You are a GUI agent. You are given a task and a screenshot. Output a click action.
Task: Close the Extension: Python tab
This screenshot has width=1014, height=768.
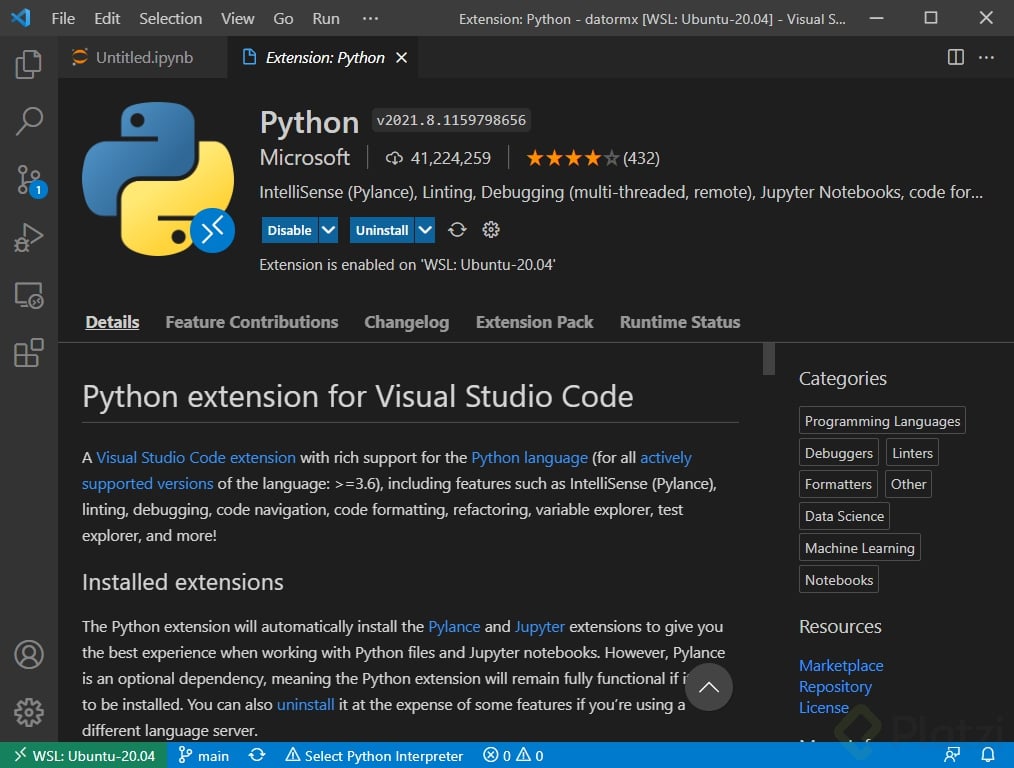point(402,58)
